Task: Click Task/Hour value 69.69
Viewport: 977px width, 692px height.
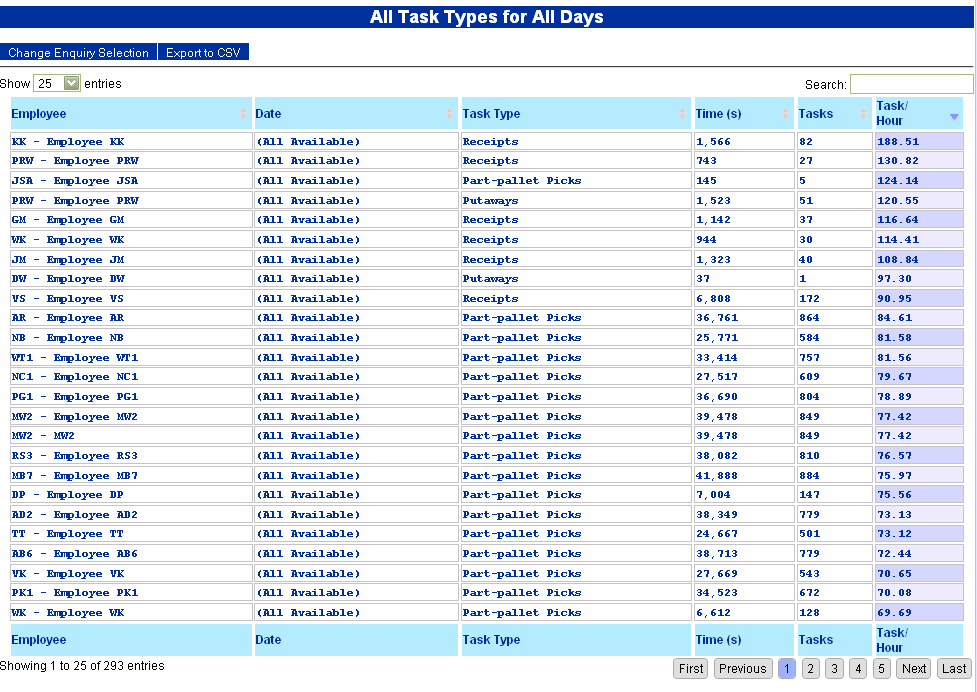Action: coord(919,612)
